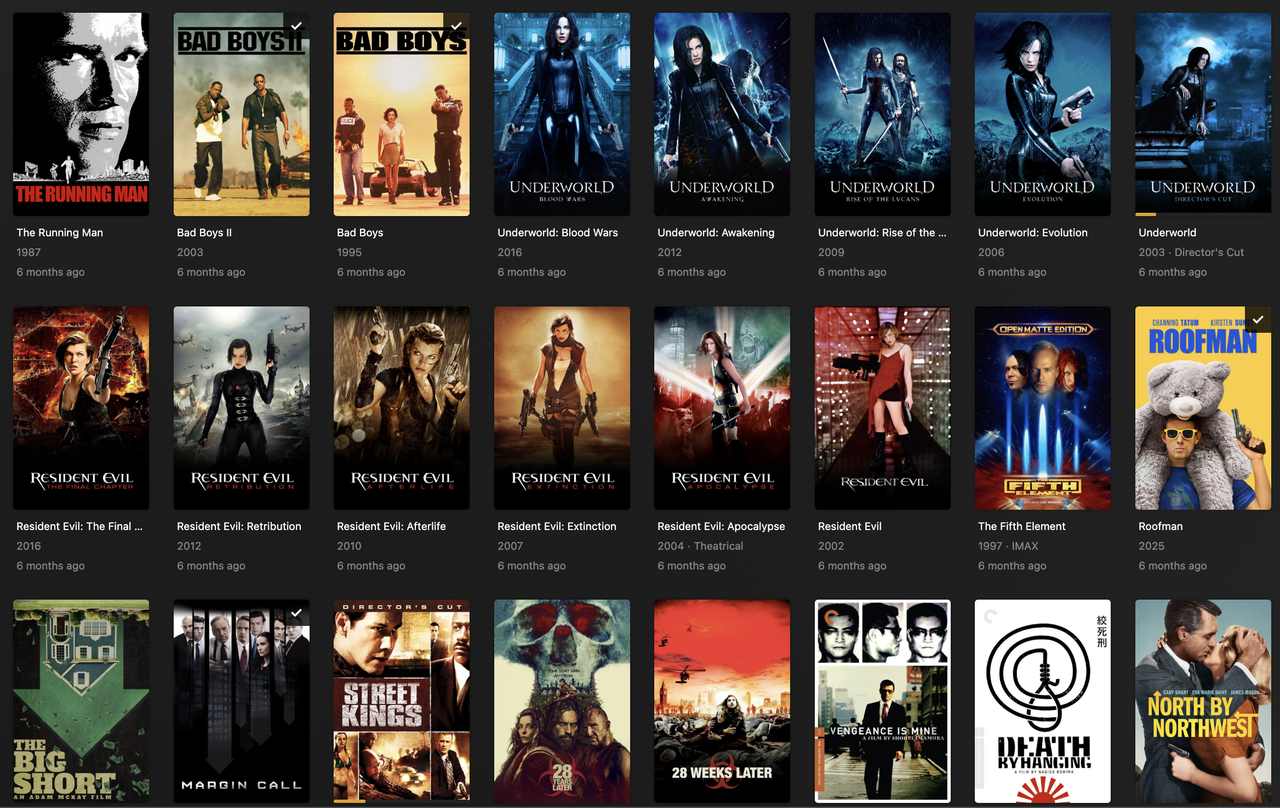Click "2003 · Director's Cut" under Underworld
The width and height of the screenshot is (1280, 808).
point(1191,253)
